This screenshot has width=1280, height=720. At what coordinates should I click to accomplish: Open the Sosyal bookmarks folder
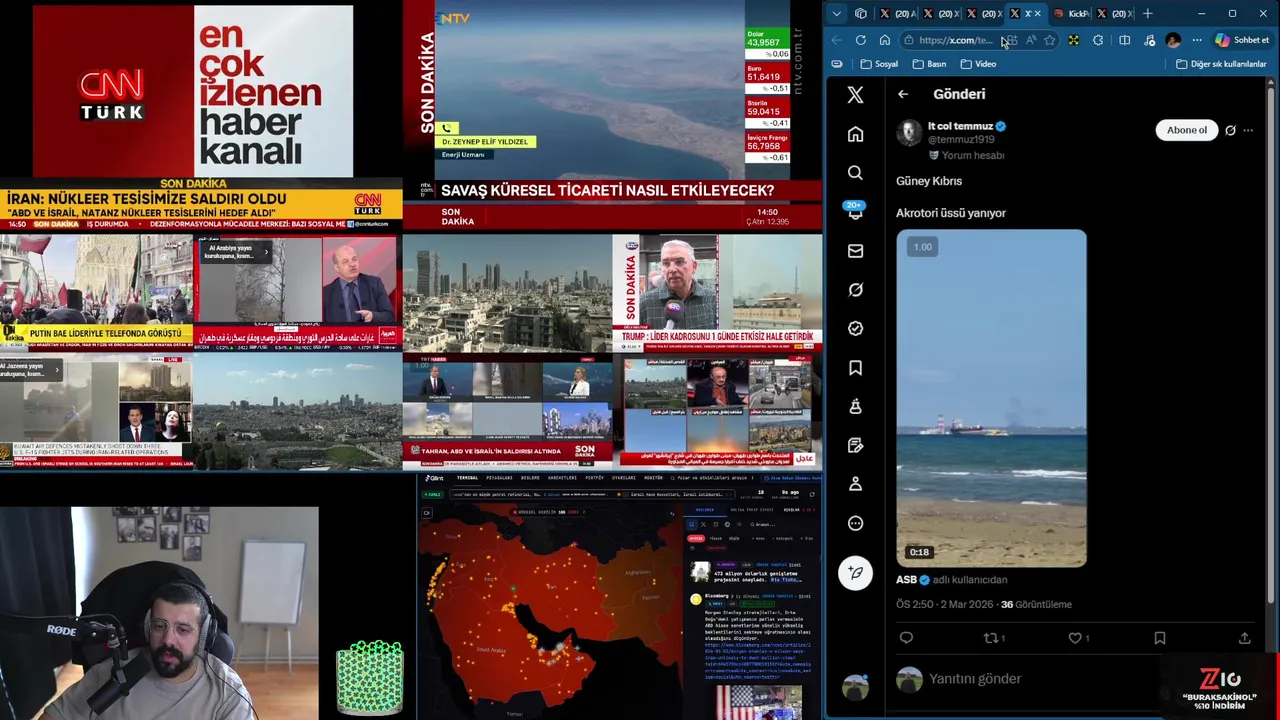tap(879, 64)
